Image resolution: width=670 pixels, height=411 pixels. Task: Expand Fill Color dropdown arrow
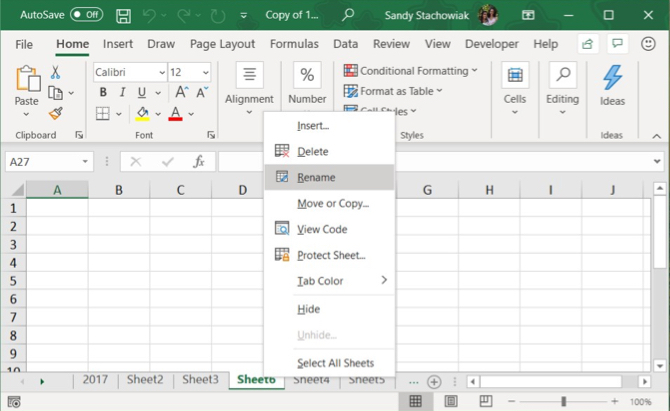click(x=158, y=114)
